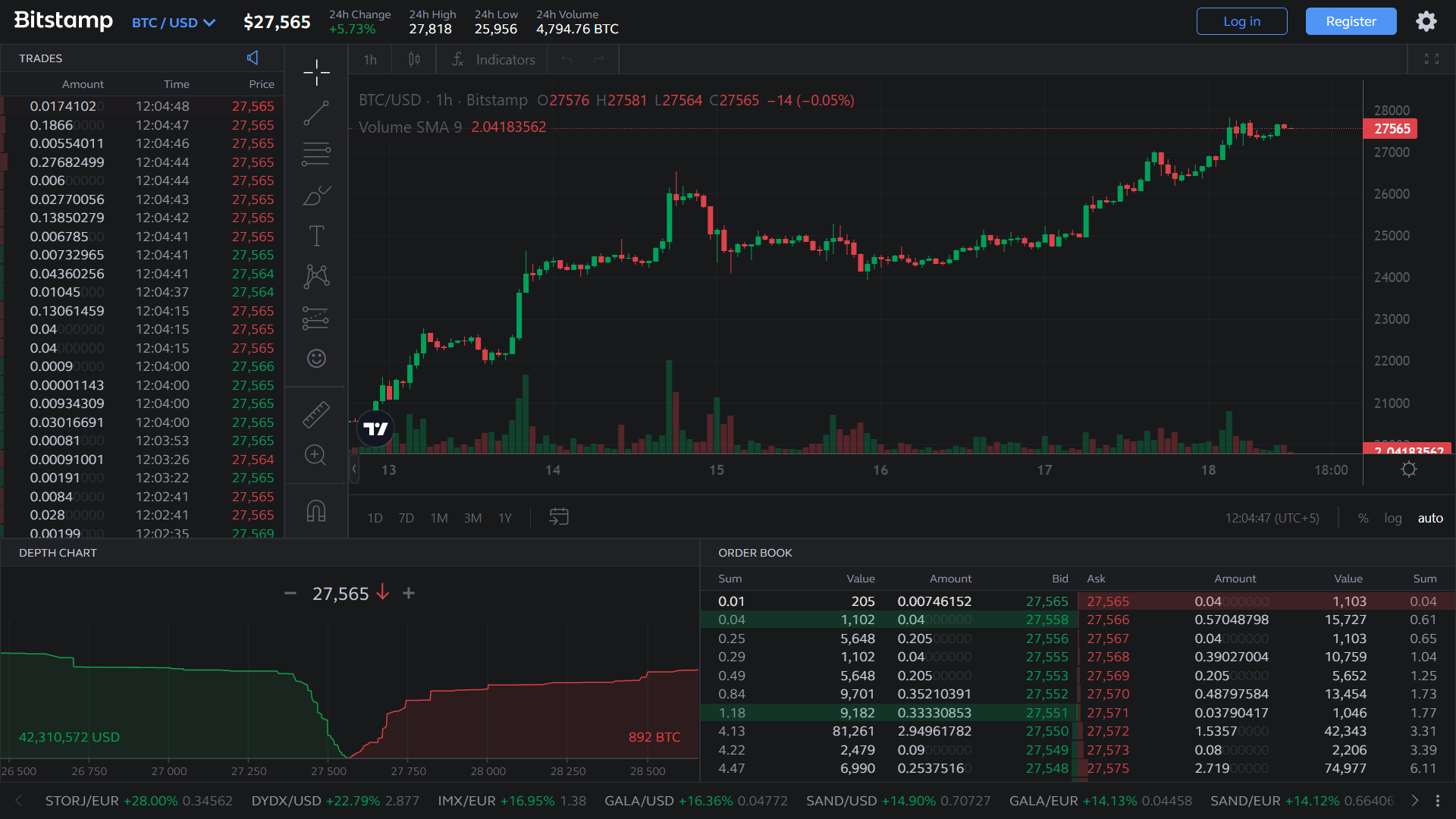Open GALA/EUR ticker item

(1100, 801)
